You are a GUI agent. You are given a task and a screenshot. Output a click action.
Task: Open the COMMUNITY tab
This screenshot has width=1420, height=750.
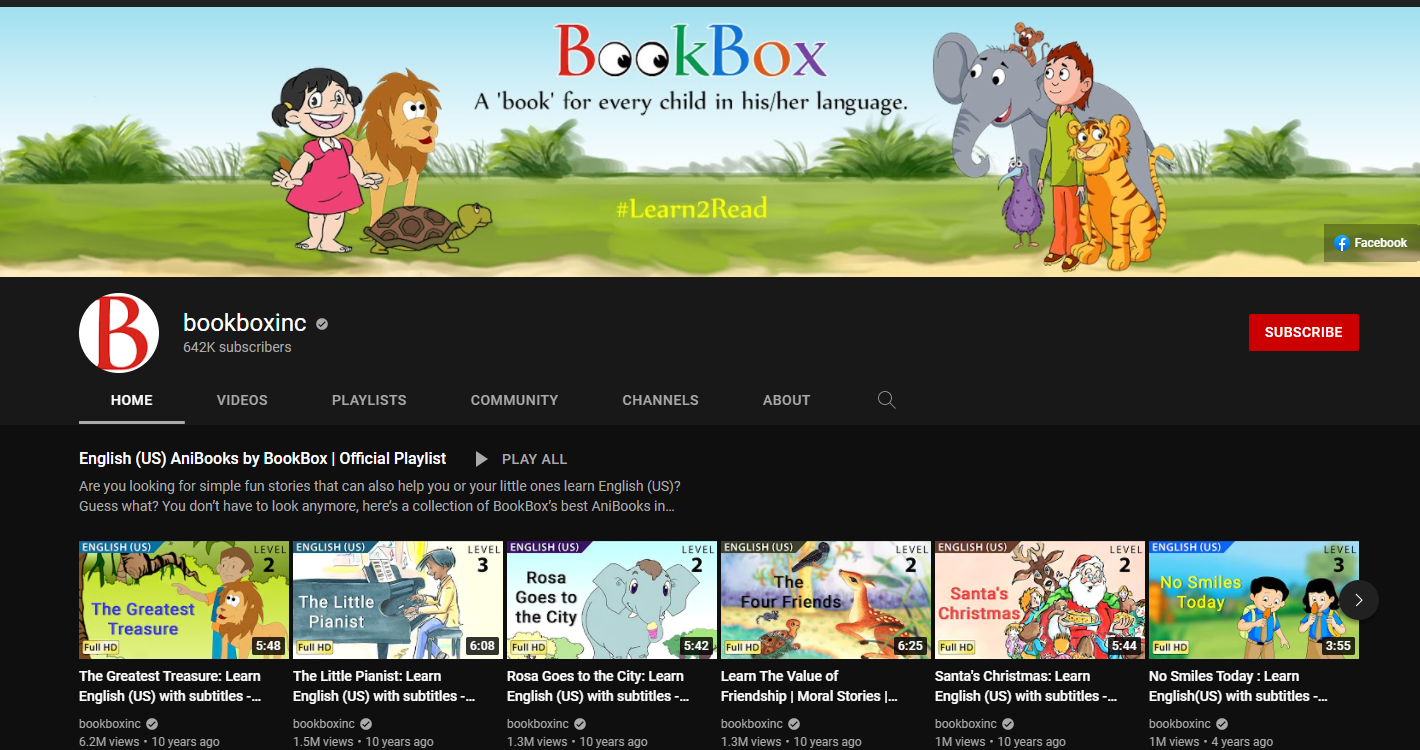[514, 399]
